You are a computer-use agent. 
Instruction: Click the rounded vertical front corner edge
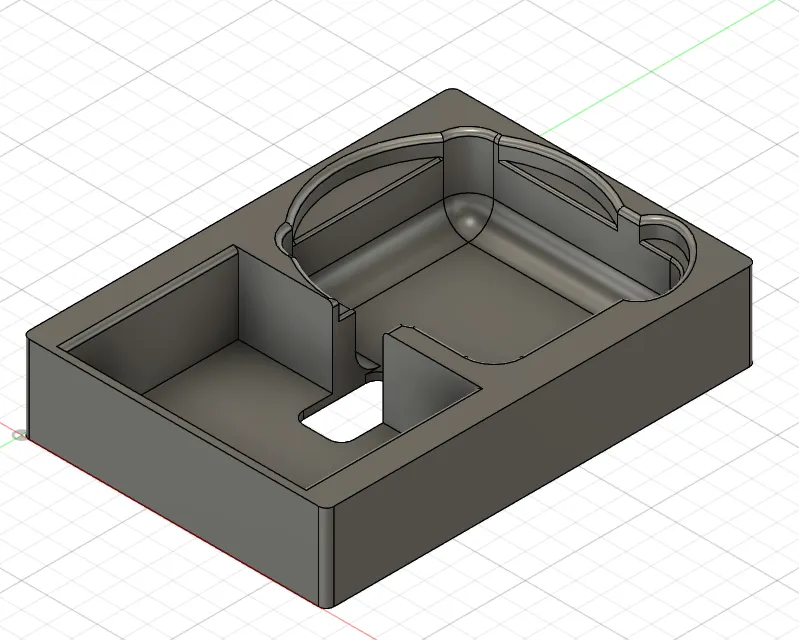[327, 556]
